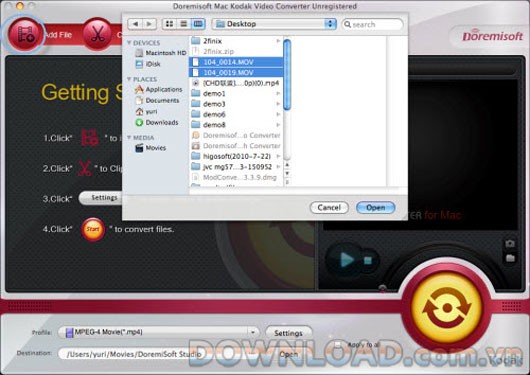Click Settings button beside Profile
The width and height of the screenshot is (530, 375).
coord(288,333)
